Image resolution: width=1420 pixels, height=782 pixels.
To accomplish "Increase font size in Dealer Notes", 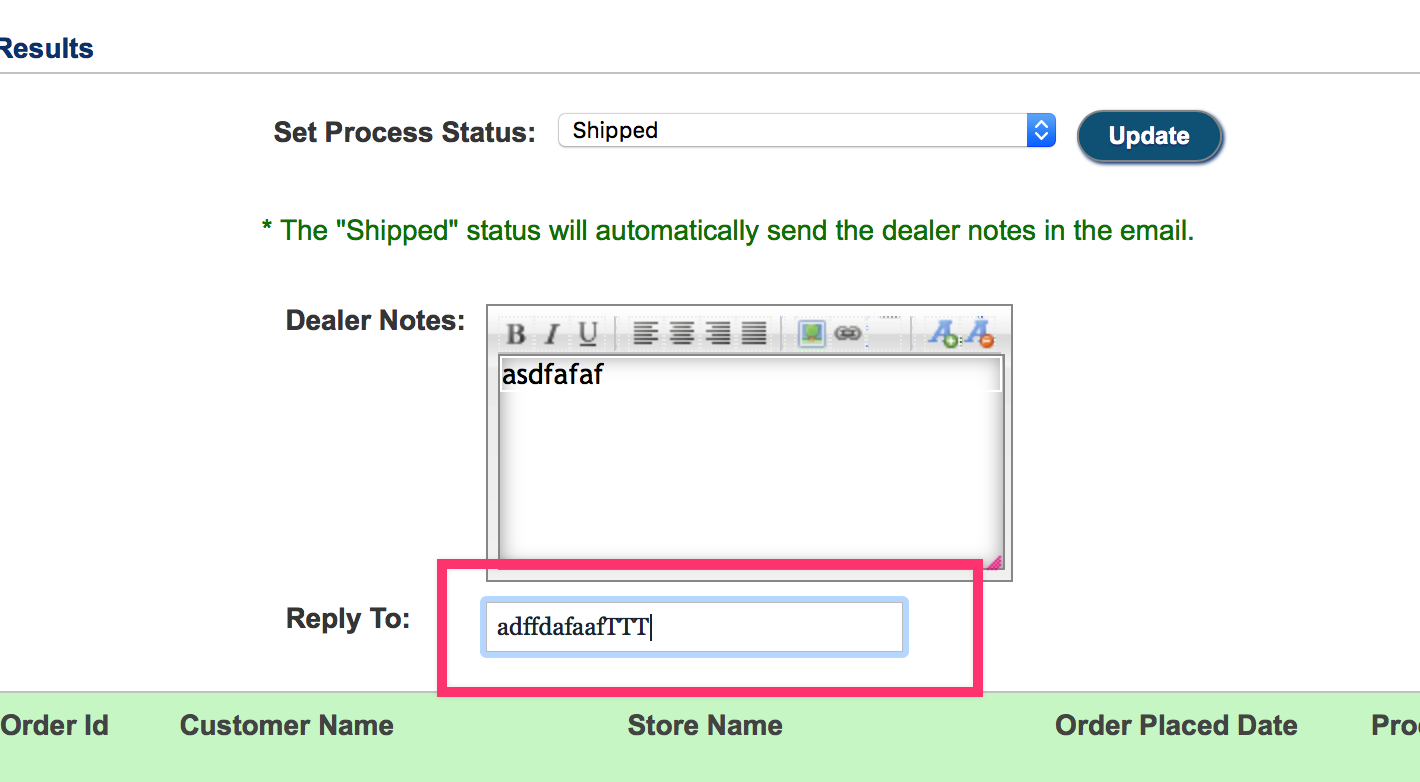I will tap(943, 333).
